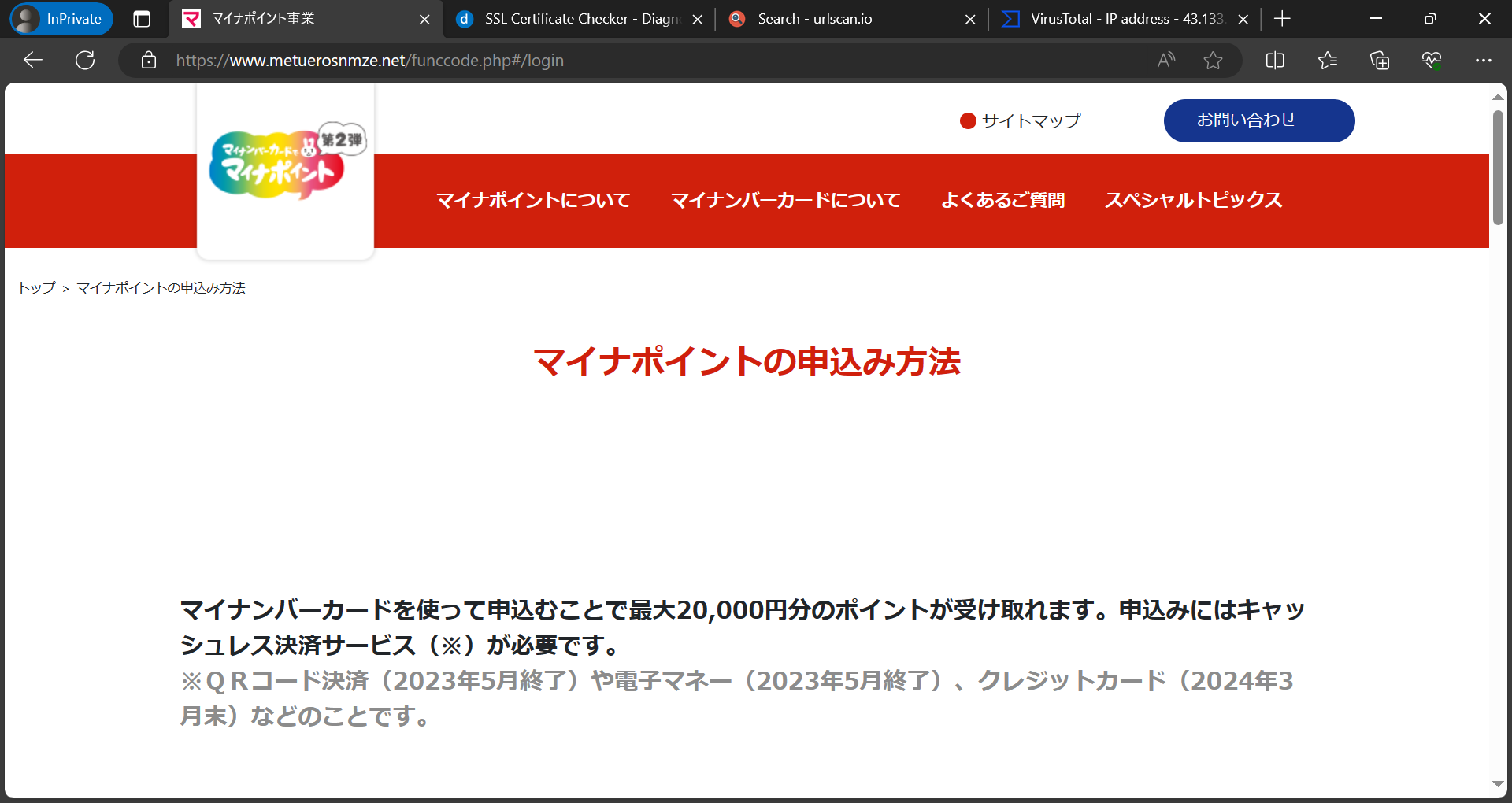Close the urlscan.io tab

[x=970, y=19]
